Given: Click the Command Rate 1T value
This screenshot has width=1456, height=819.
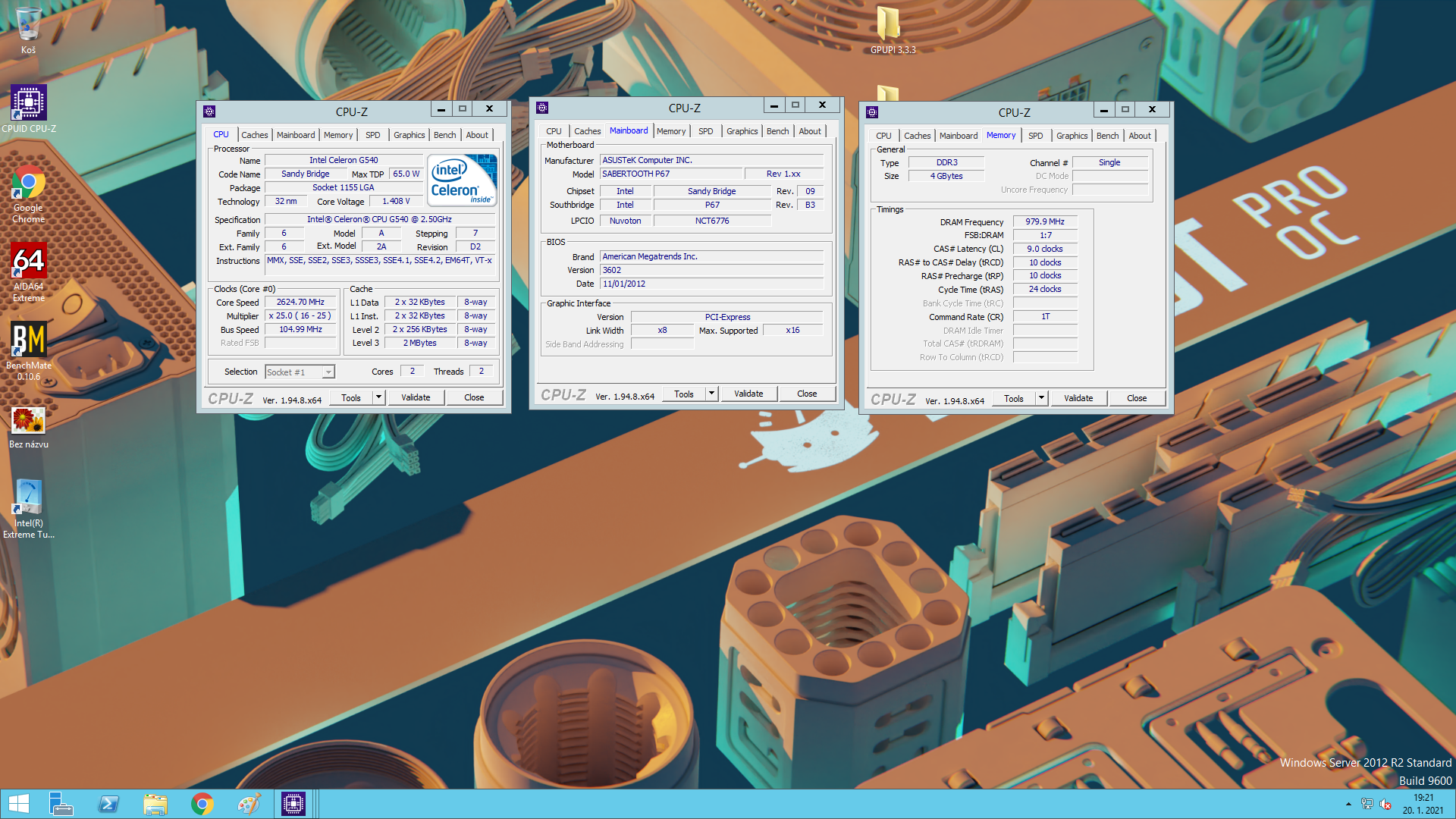Looking at the screenshot, I should (1045, 316).
